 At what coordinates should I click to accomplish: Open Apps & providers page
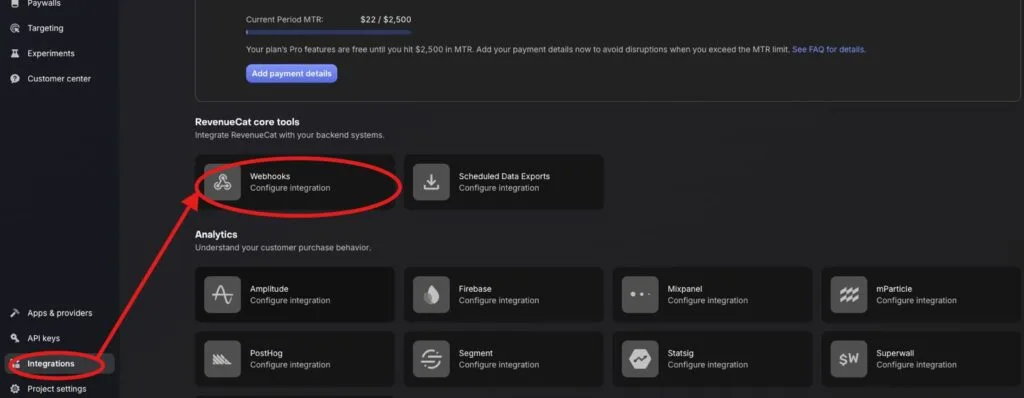(59, 313)
